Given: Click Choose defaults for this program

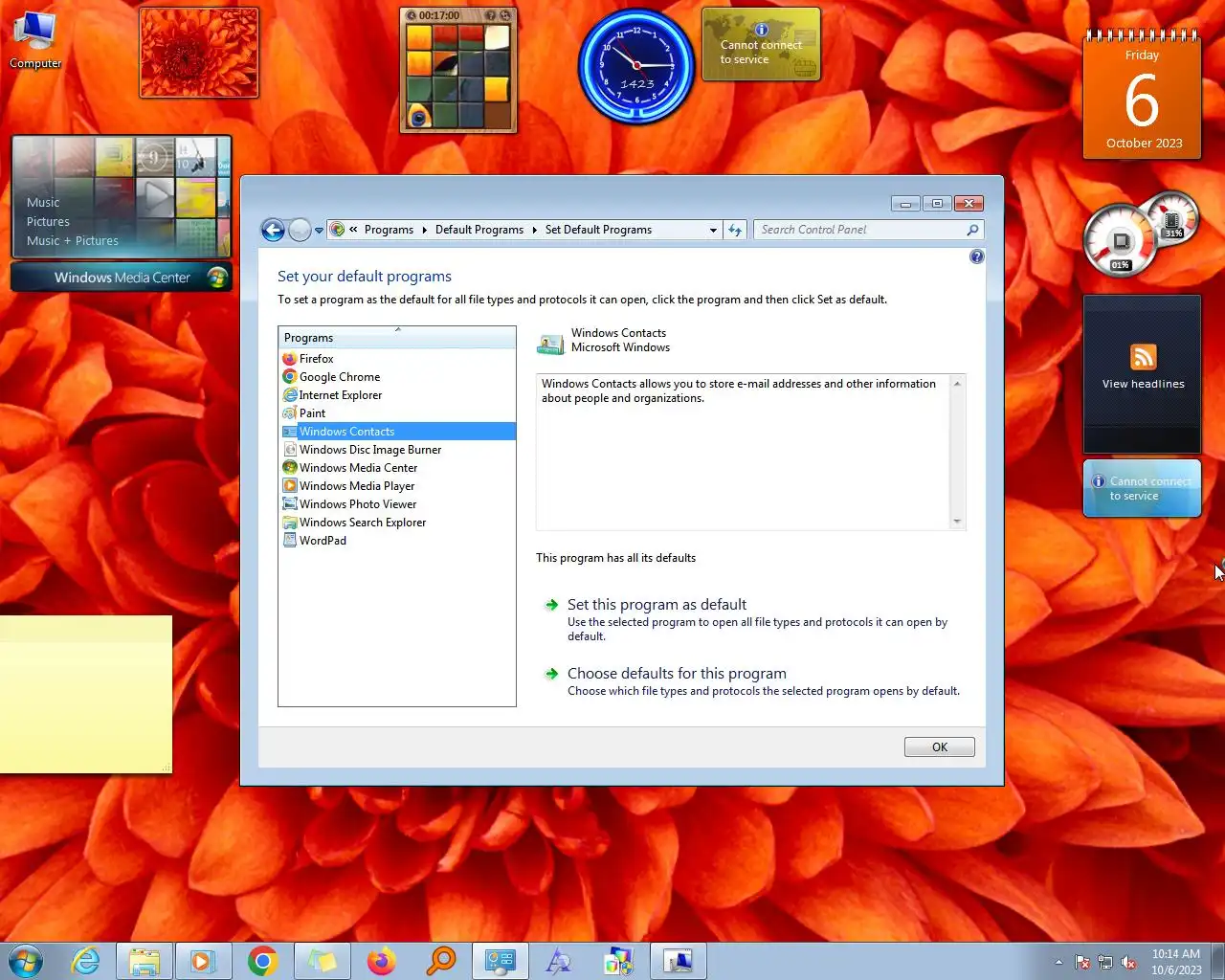Looking at the screenshot, I should click(677, 674).
